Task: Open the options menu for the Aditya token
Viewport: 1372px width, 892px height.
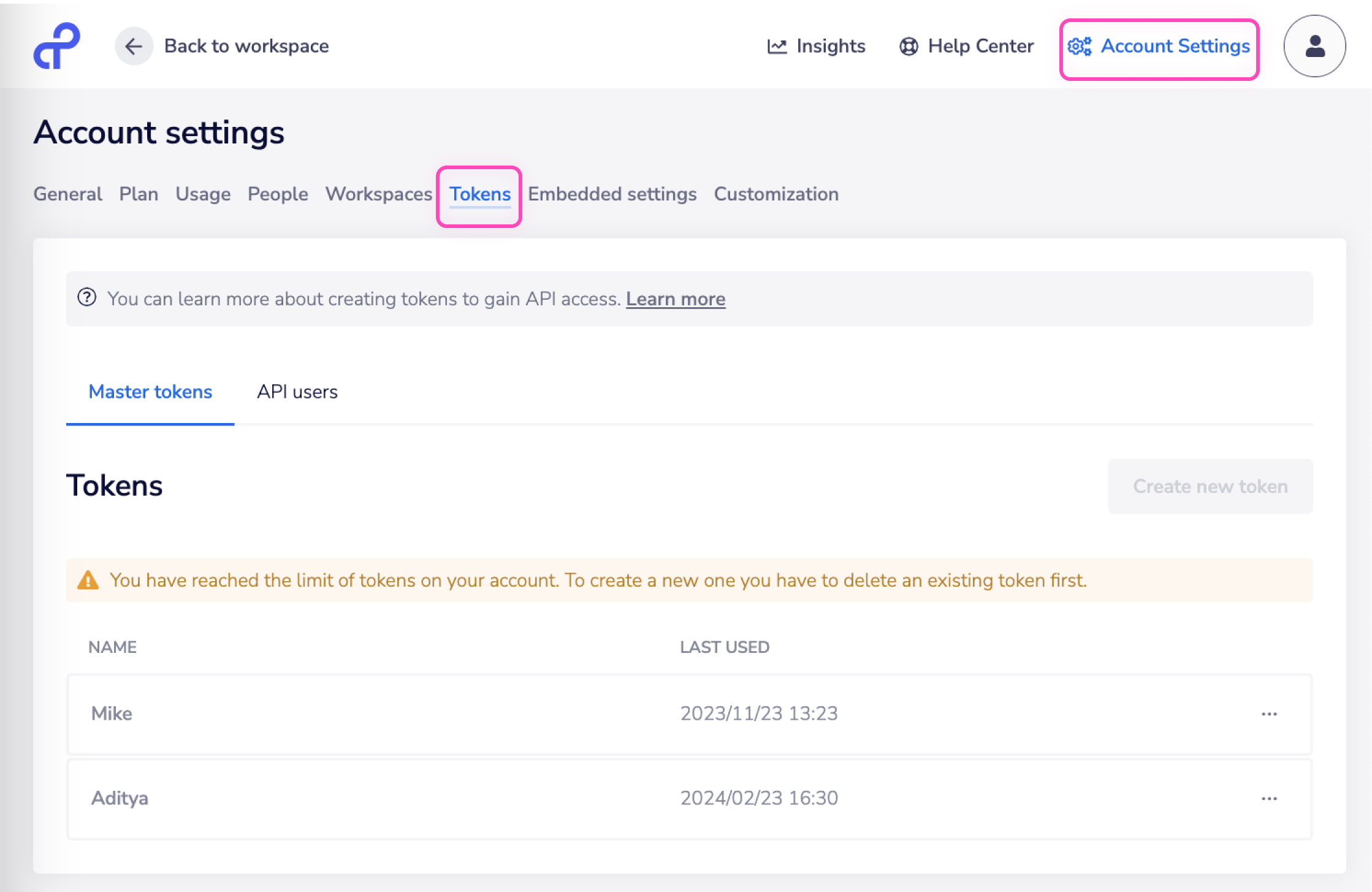Action: tap(1269, 798)
